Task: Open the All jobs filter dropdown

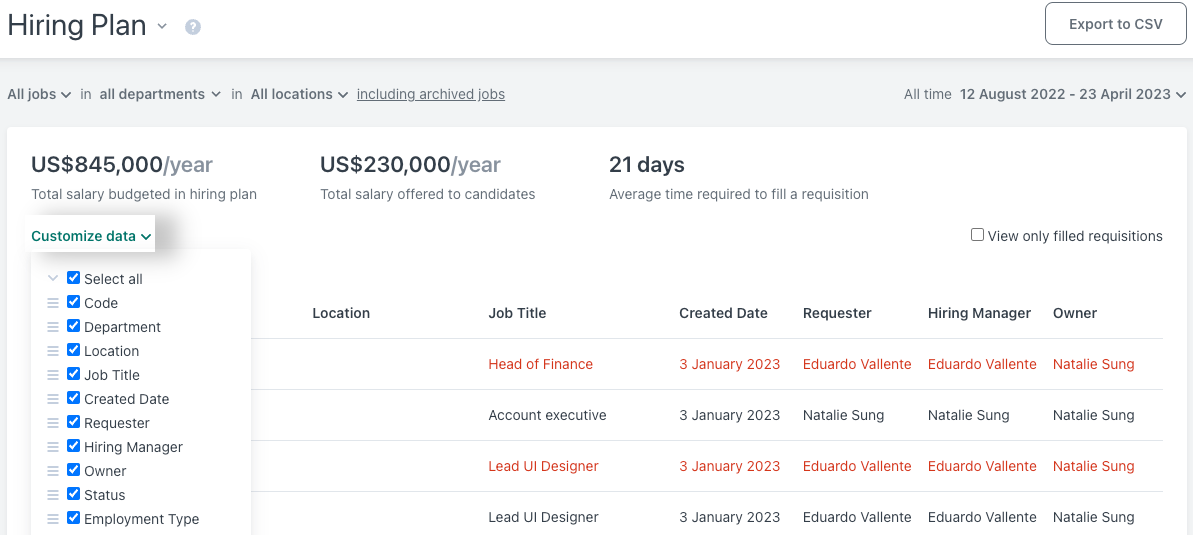Action: [39, 94]
